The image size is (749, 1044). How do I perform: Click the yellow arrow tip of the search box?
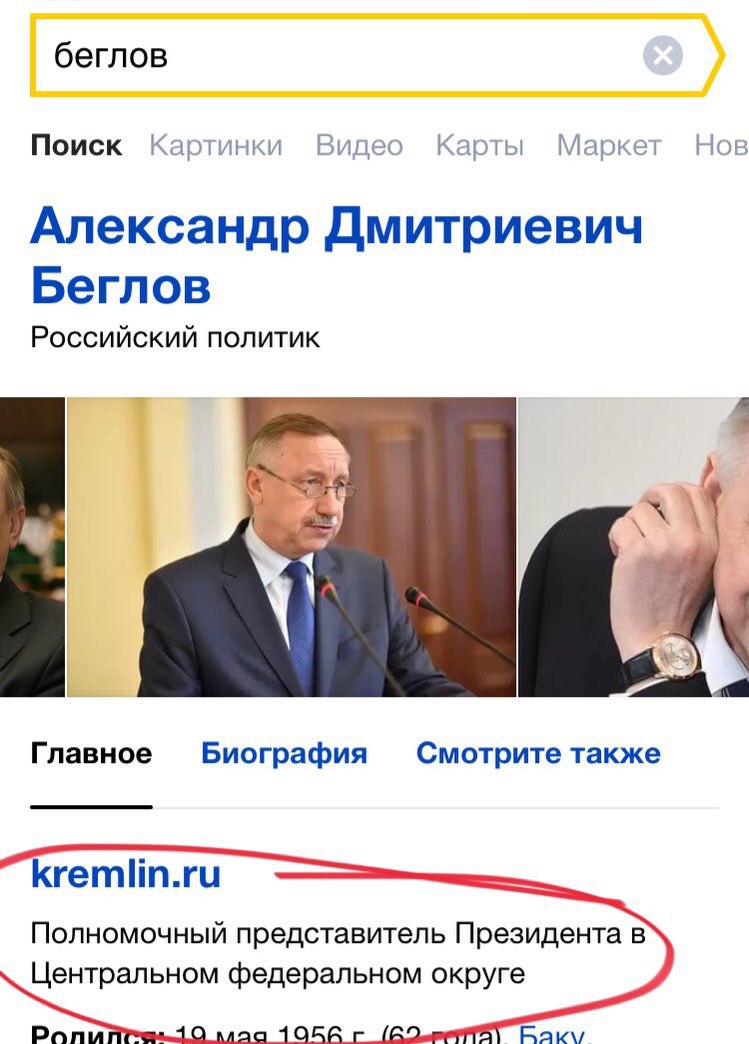(x=714, y=55)
